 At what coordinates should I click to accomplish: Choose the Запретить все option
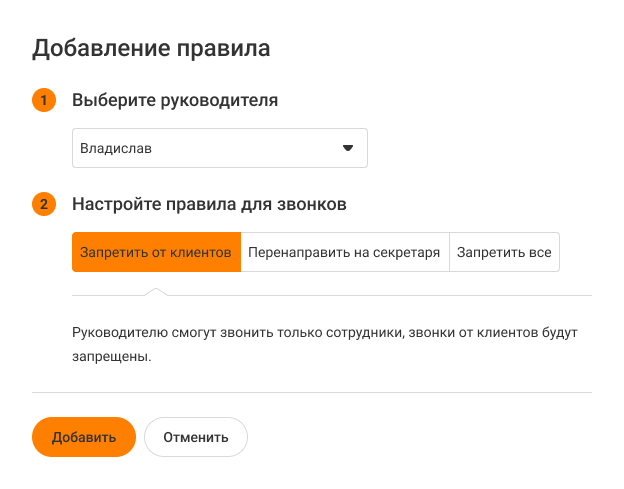pos(504,253)
